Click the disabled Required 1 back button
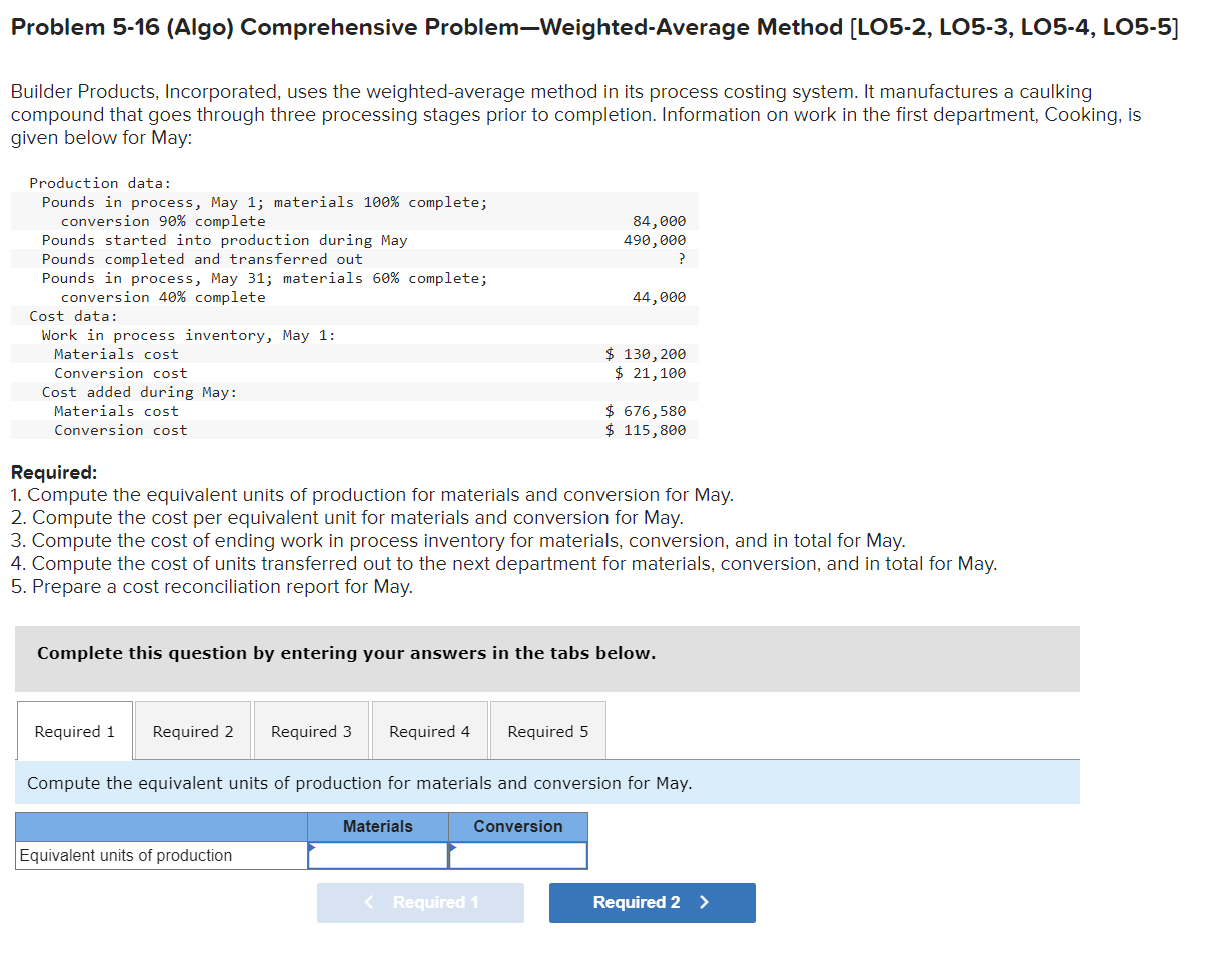 coord(420,902)
